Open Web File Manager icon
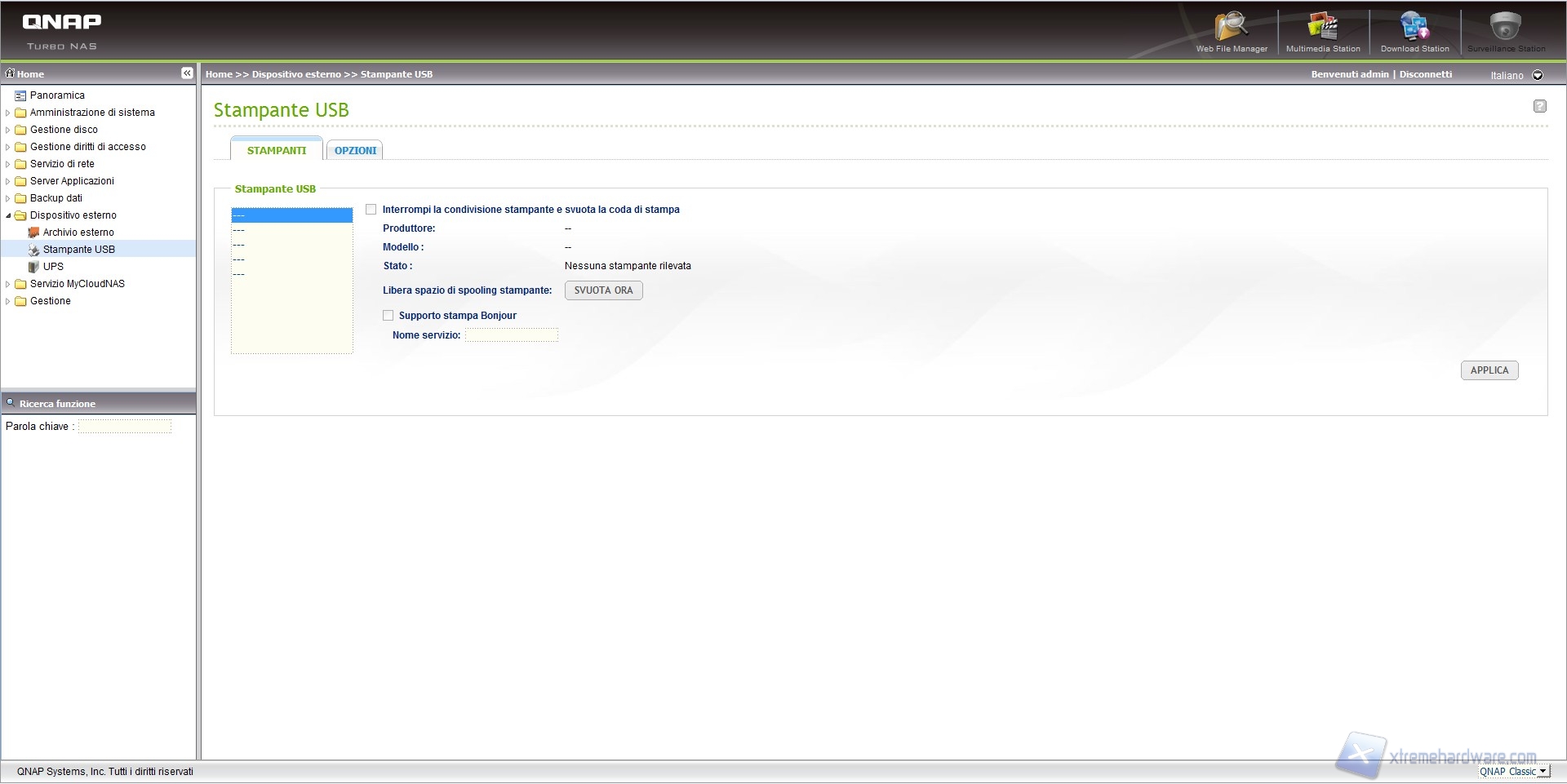 [1231, 27]
